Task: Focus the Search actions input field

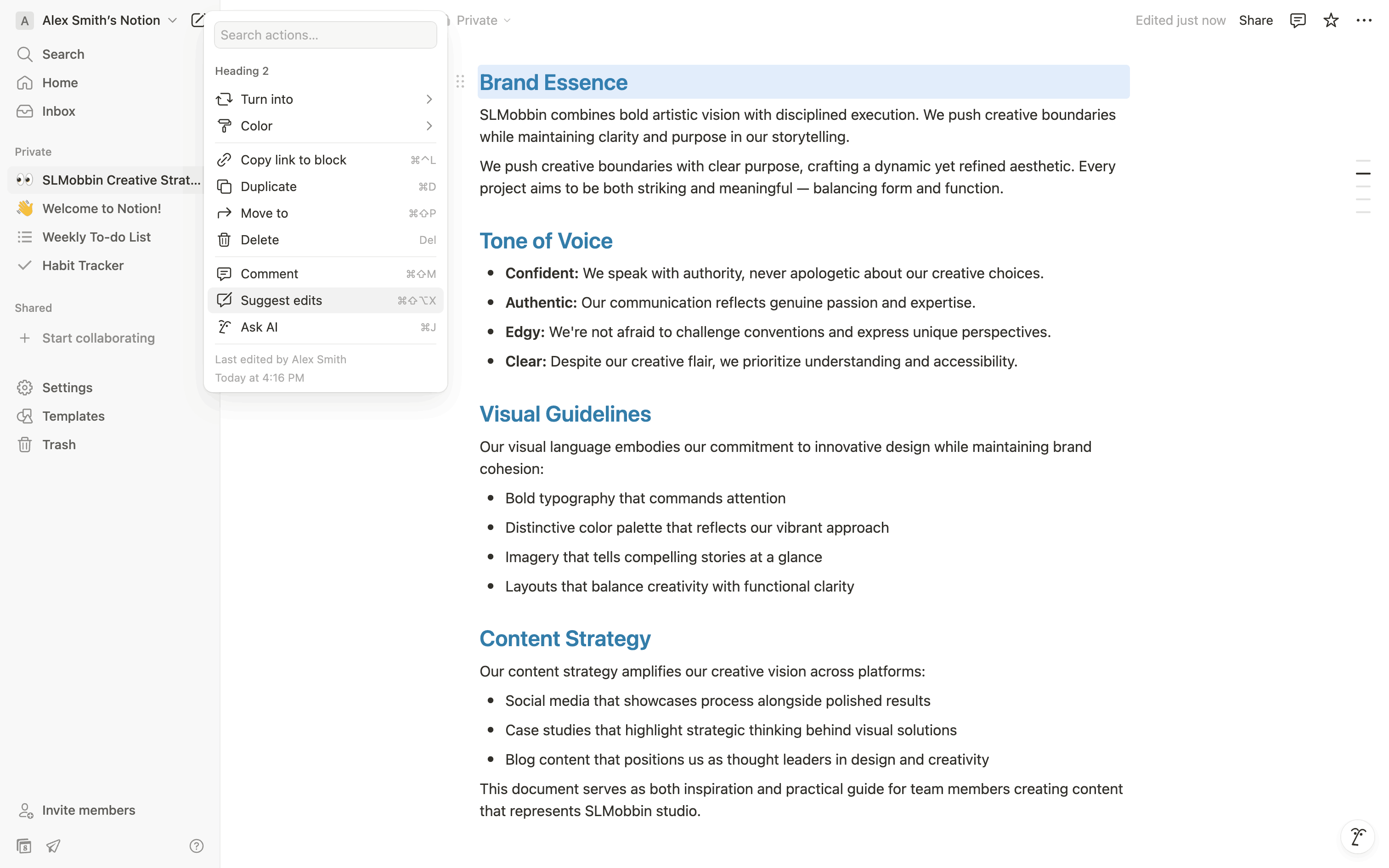Action: (x=325, y=35)
